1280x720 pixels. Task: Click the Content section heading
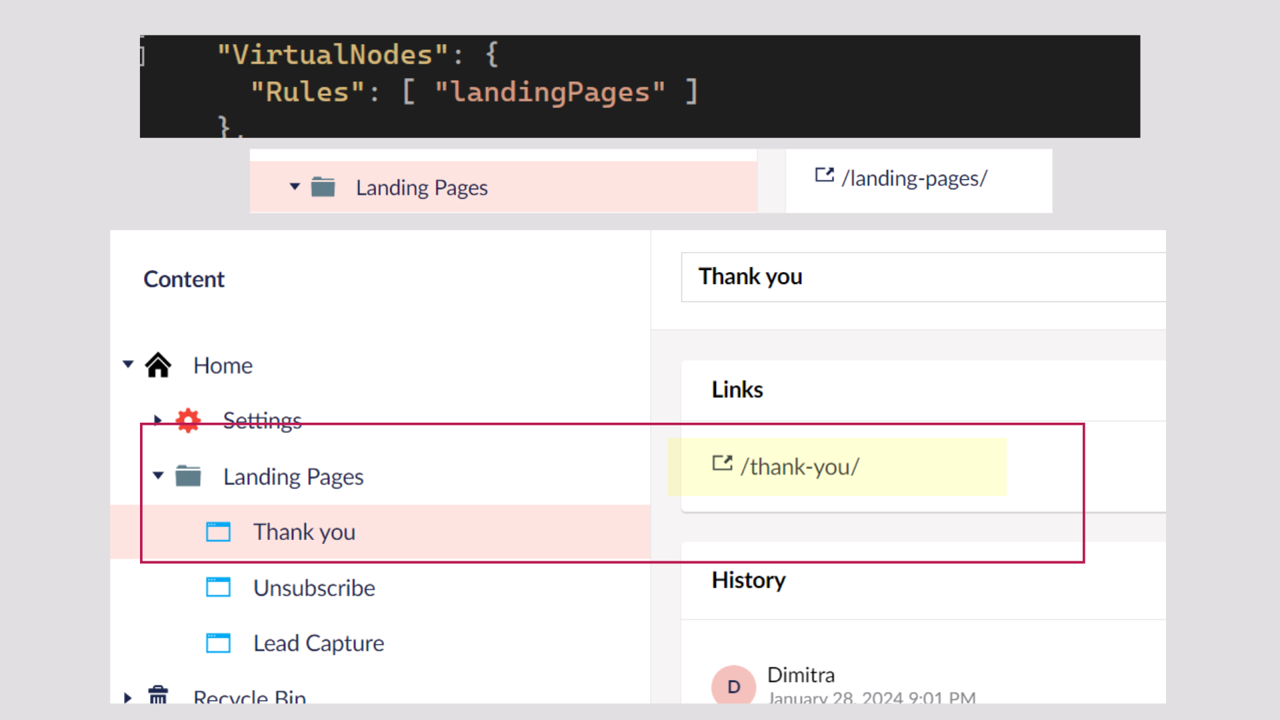(184, 279)
